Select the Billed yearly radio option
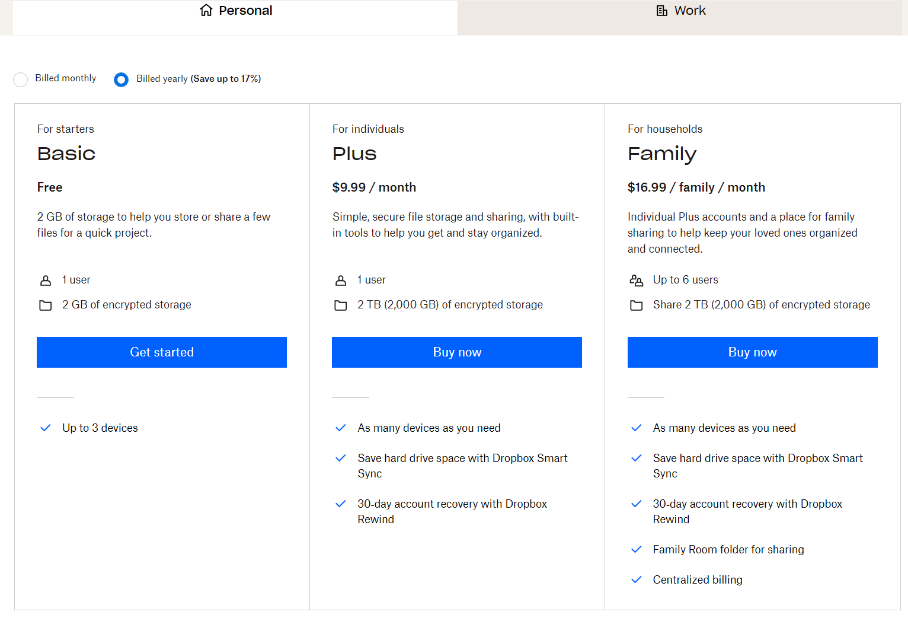Image resolution: width=908 pixels, height=618 pixels. [x=121, y=79]
